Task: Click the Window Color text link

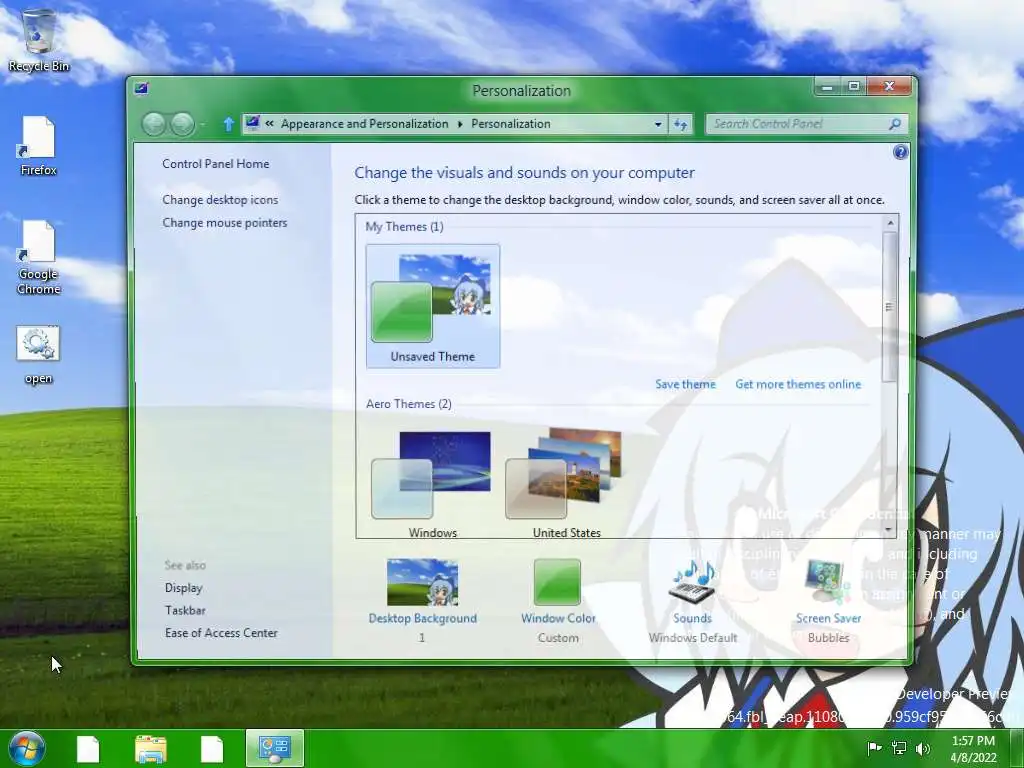Action: (x=558, y=618)
